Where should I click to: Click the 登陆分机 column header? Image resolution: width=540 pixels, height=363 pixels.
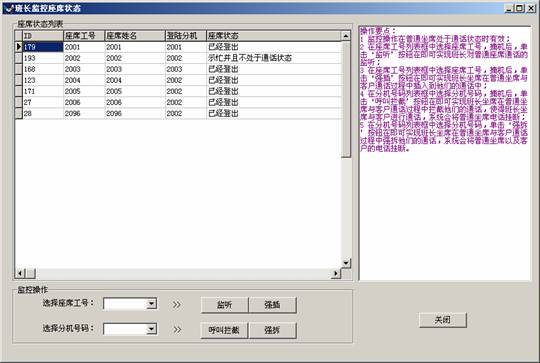coord(186,36)
